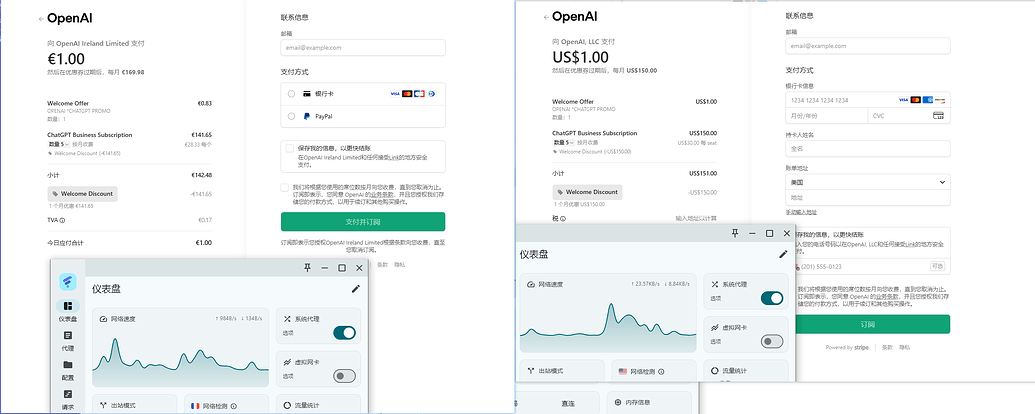Pin the right dashboard window
This screenshot has height=414, width=1035.
coord(735,233)
